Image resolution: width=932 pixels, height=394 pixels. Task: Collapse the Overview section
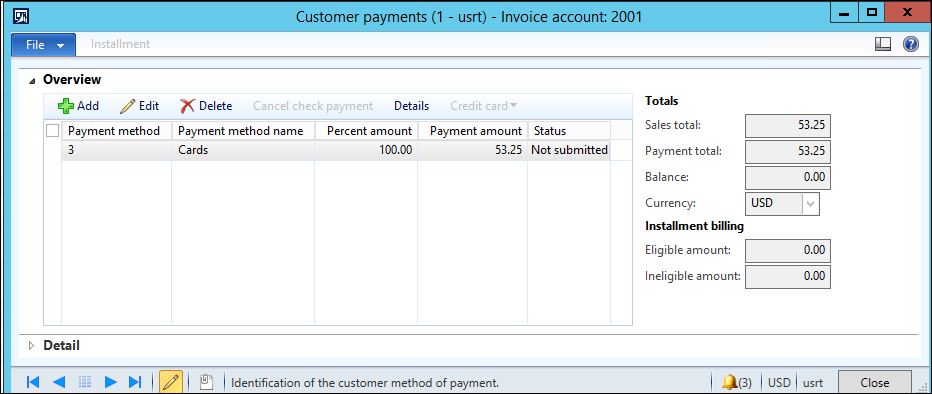pos(32,80)
